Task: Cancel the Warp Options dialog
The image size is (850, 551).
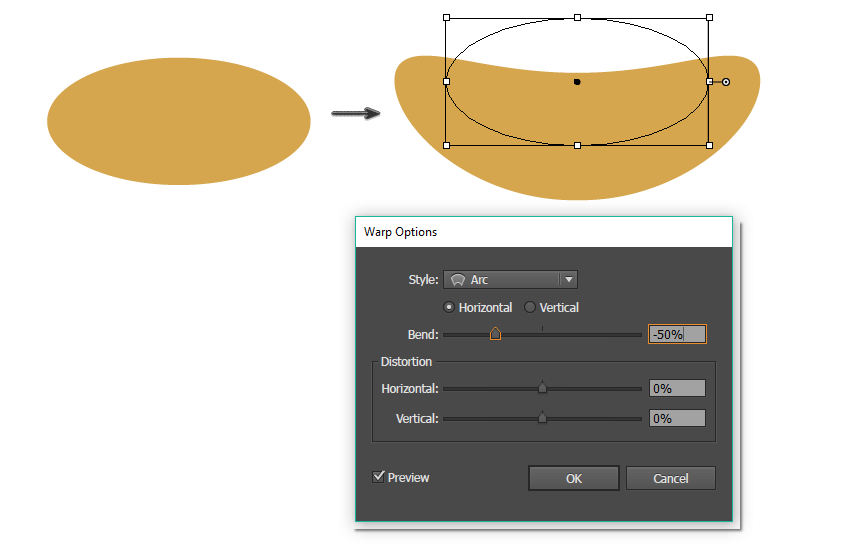Action: (x=670, y=478)
